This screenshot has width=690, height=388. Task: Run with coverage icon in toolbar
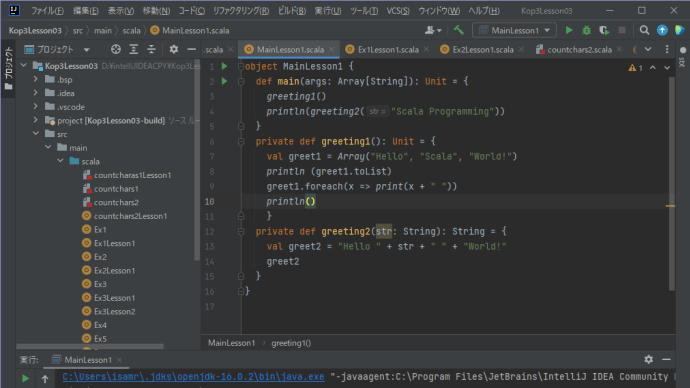tap(604, 30)
